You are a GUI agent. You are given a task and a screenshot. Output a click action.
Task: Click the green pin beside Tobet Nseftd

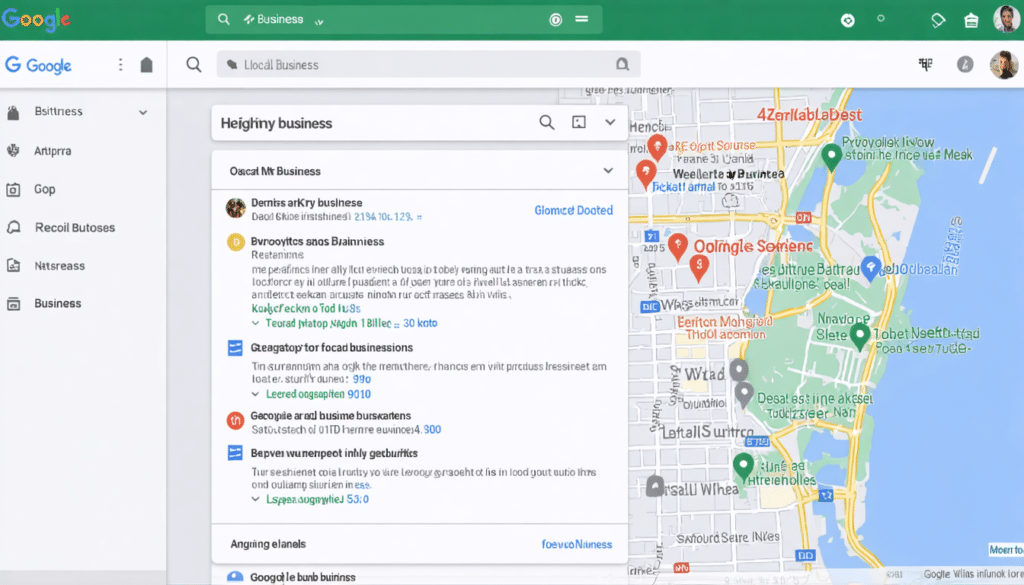pyautogui.click(x=859, y=336)
